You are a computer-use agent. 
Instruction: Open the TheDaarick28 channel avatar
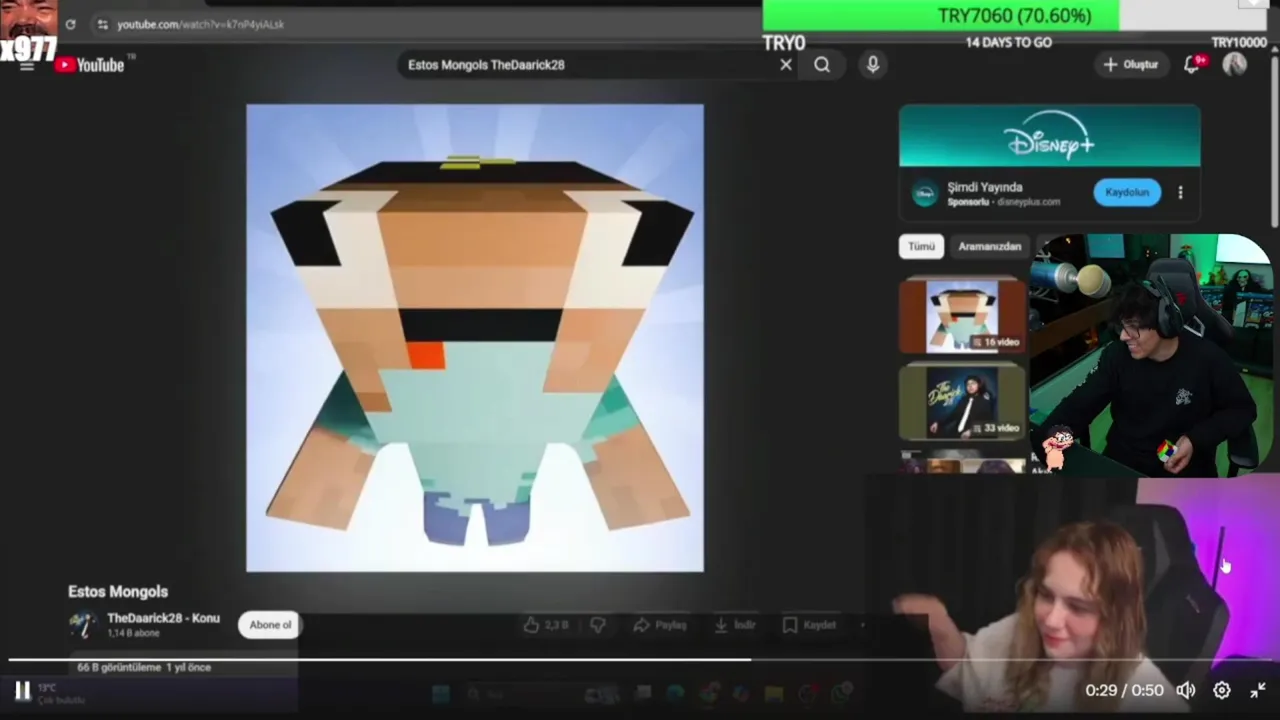83,625
